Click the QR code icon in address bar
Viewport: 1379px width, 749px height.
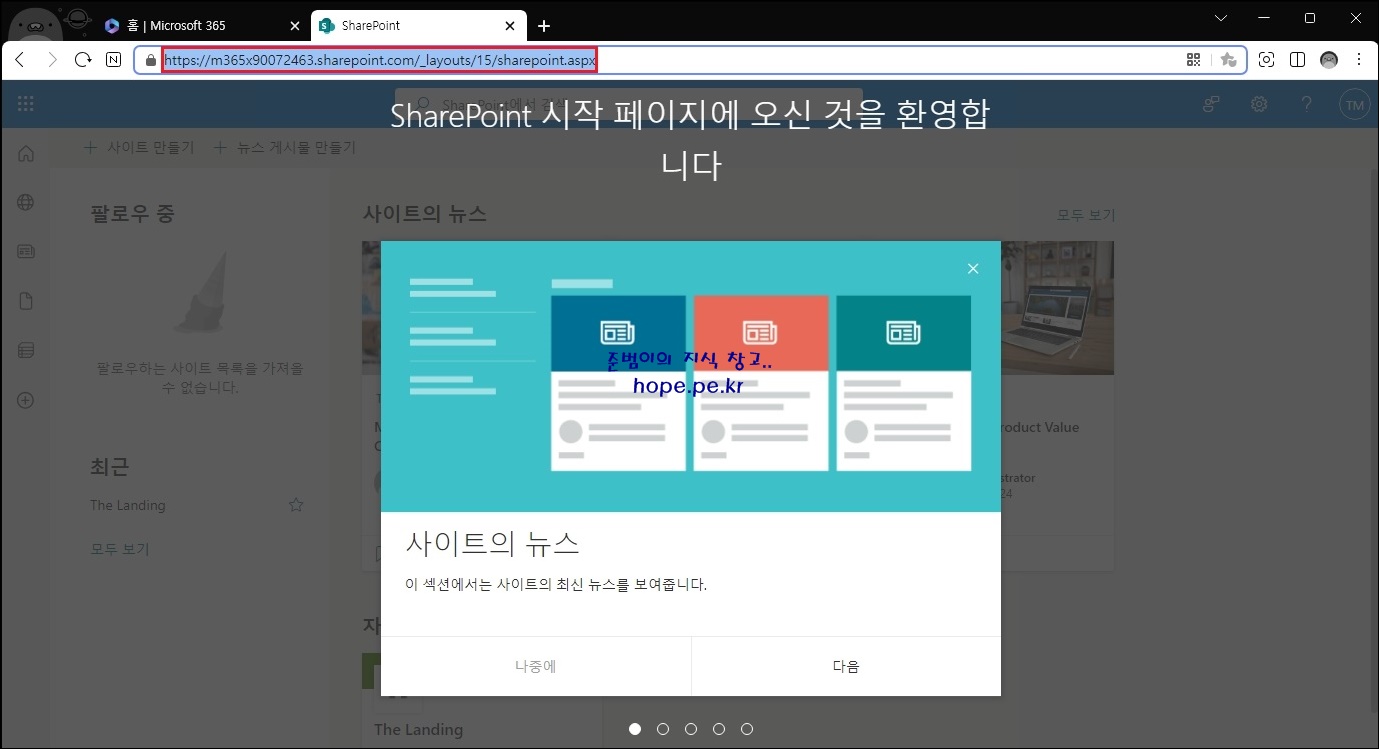[1193, 60]
